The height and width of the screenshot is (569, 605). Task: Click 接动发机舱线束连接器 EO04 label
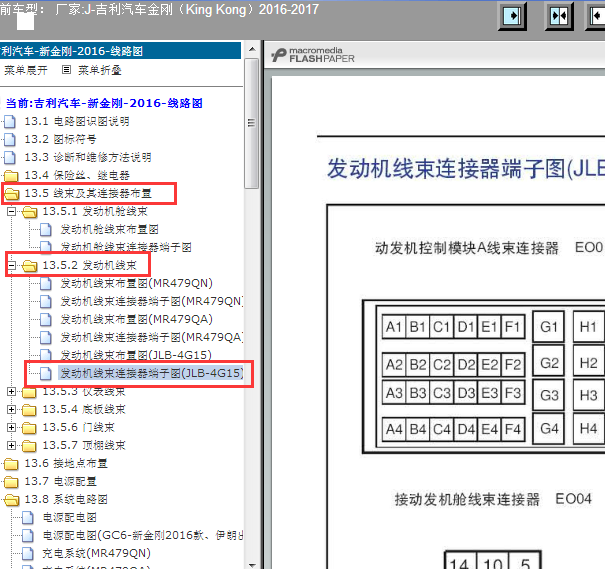tap(493, 499)
